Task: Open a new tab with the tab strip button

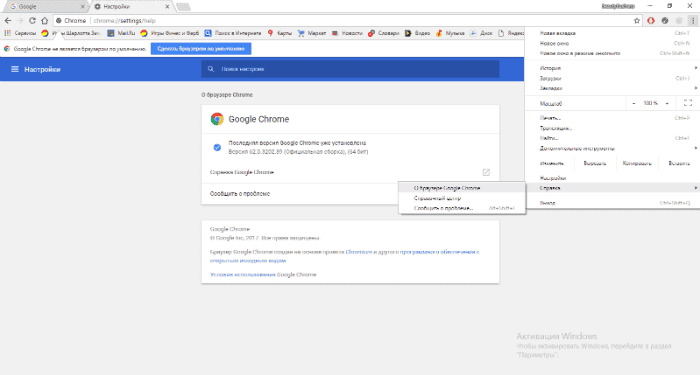Action: pyautogui.click(x=183, y=7)
